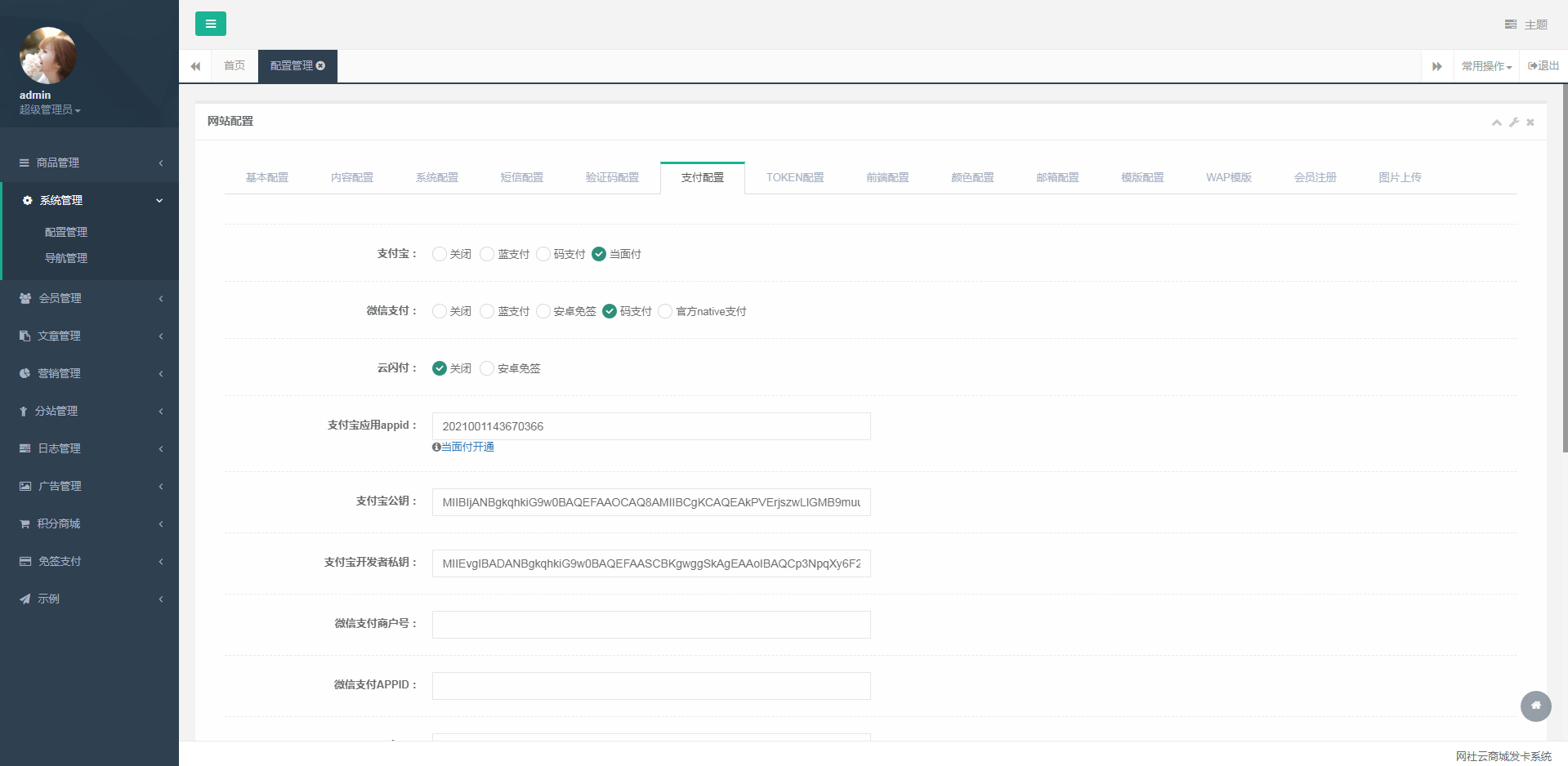Click the wrench icon in 网站配置 panel header
Screen dimensions: 1568x766
(x=1513, y=122)
